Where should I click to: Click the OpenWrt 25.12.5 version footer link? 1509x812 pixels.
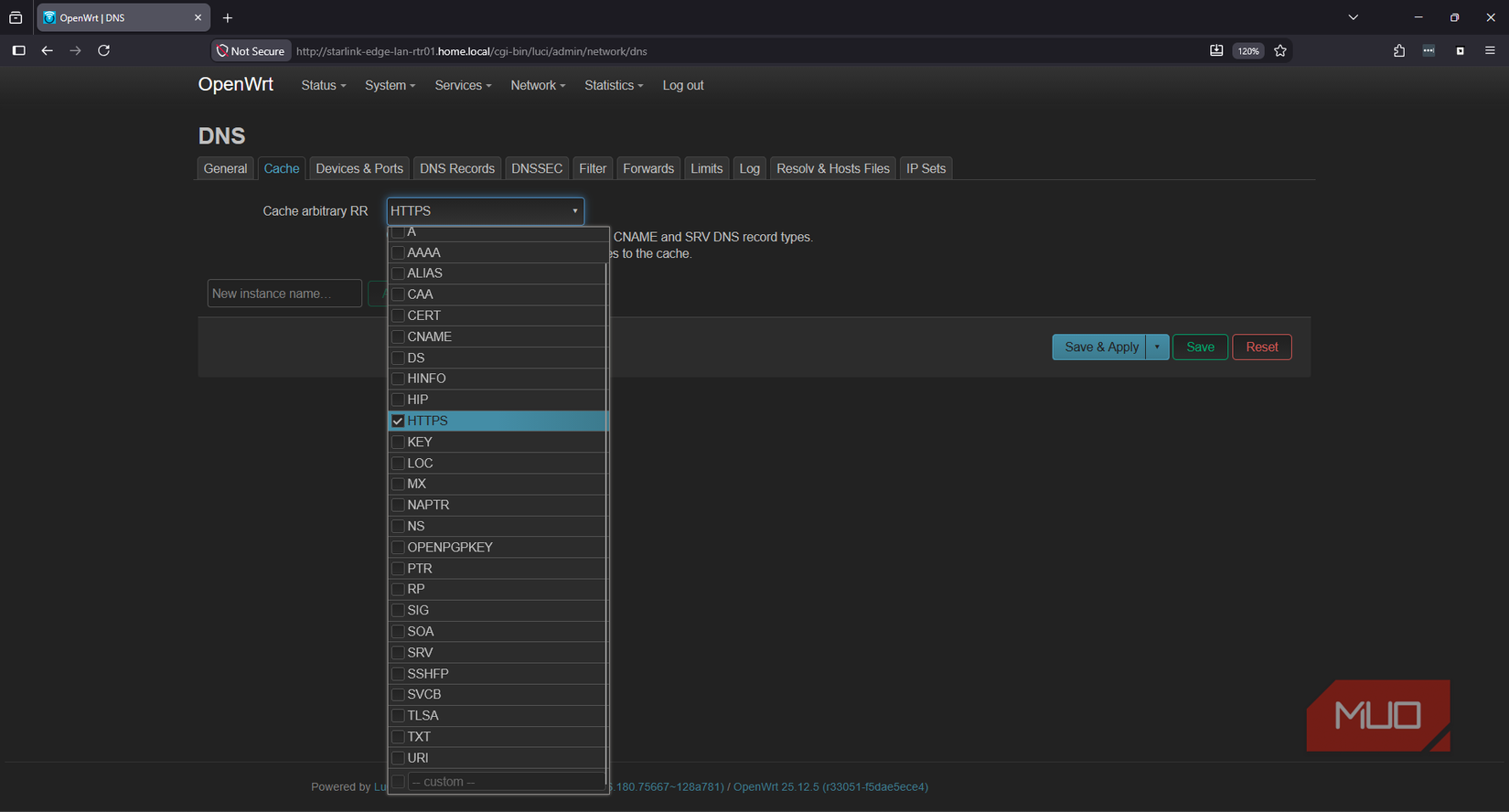pos(830,786)
